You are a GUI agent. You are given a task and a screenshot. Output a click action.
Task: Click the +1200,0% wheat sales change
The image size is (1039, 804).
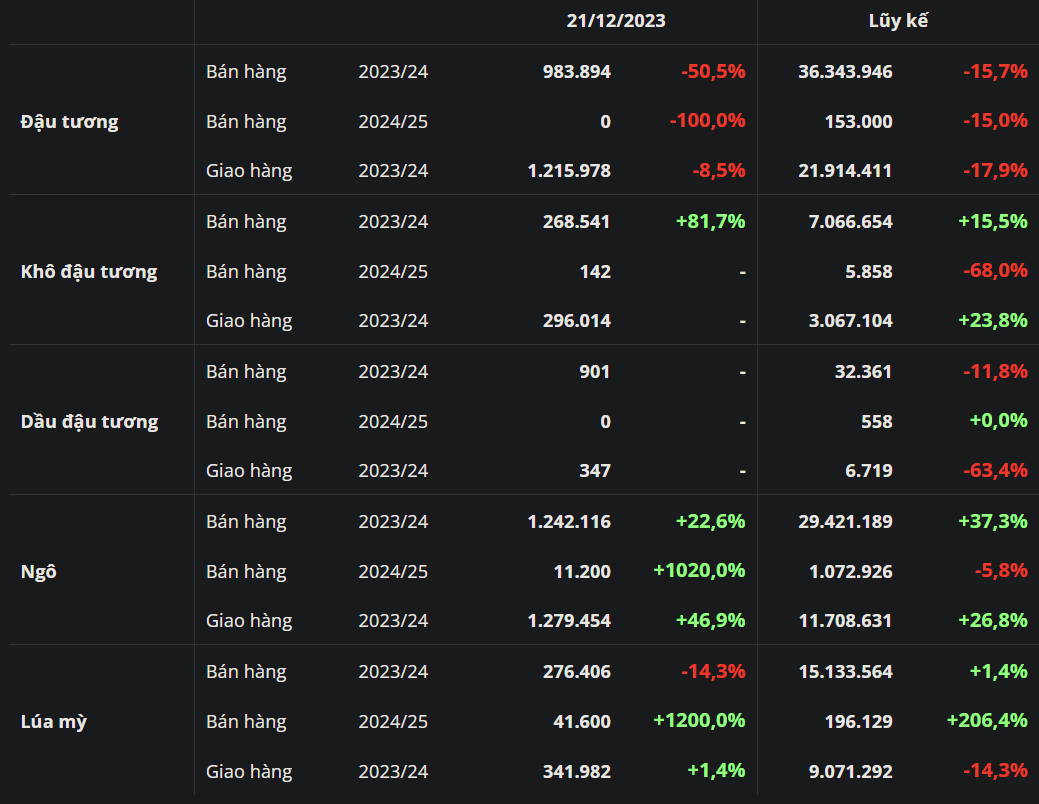point(699,721)
